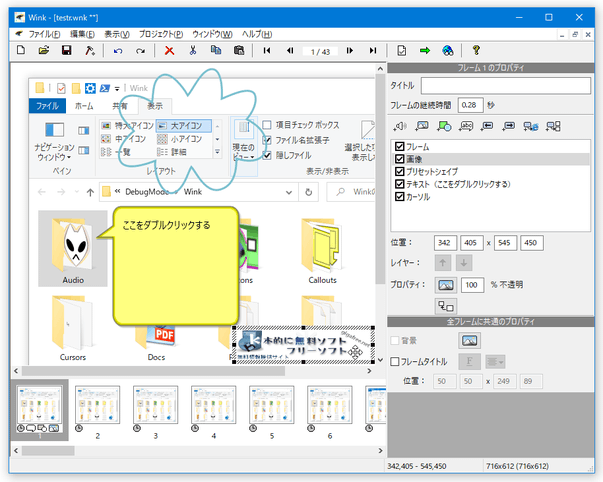Undo the last action
Image resolution: width=603 pixels, height=482 pixels.
pyautogui.click(x=118, y=50)
